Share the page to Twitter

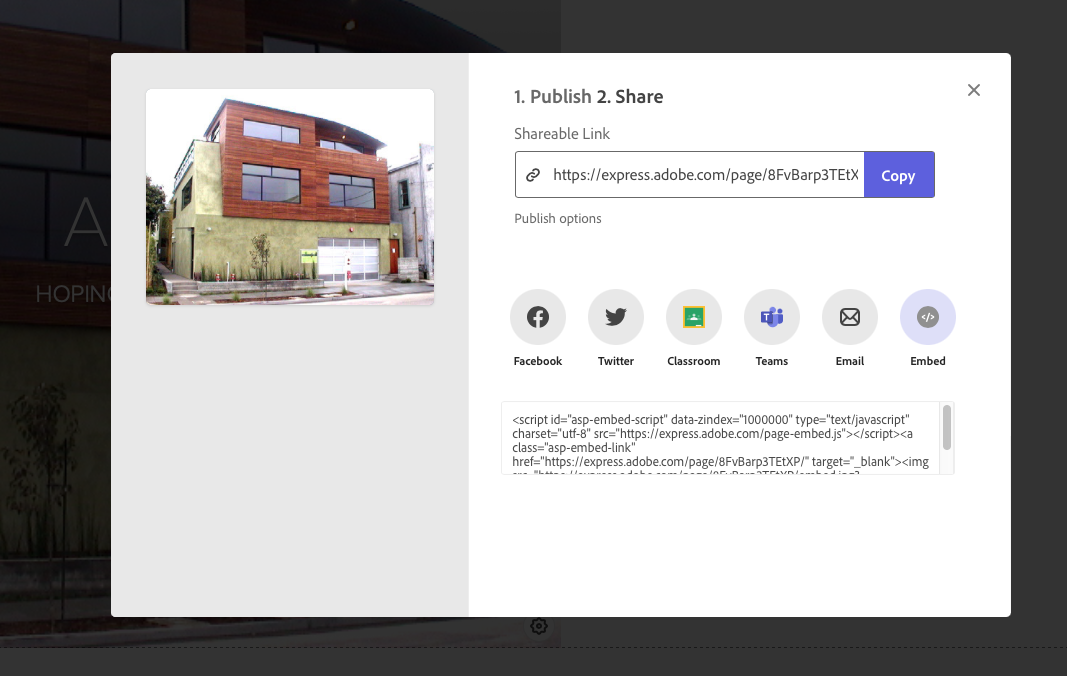pyautogui.click(x=615, y=316)
